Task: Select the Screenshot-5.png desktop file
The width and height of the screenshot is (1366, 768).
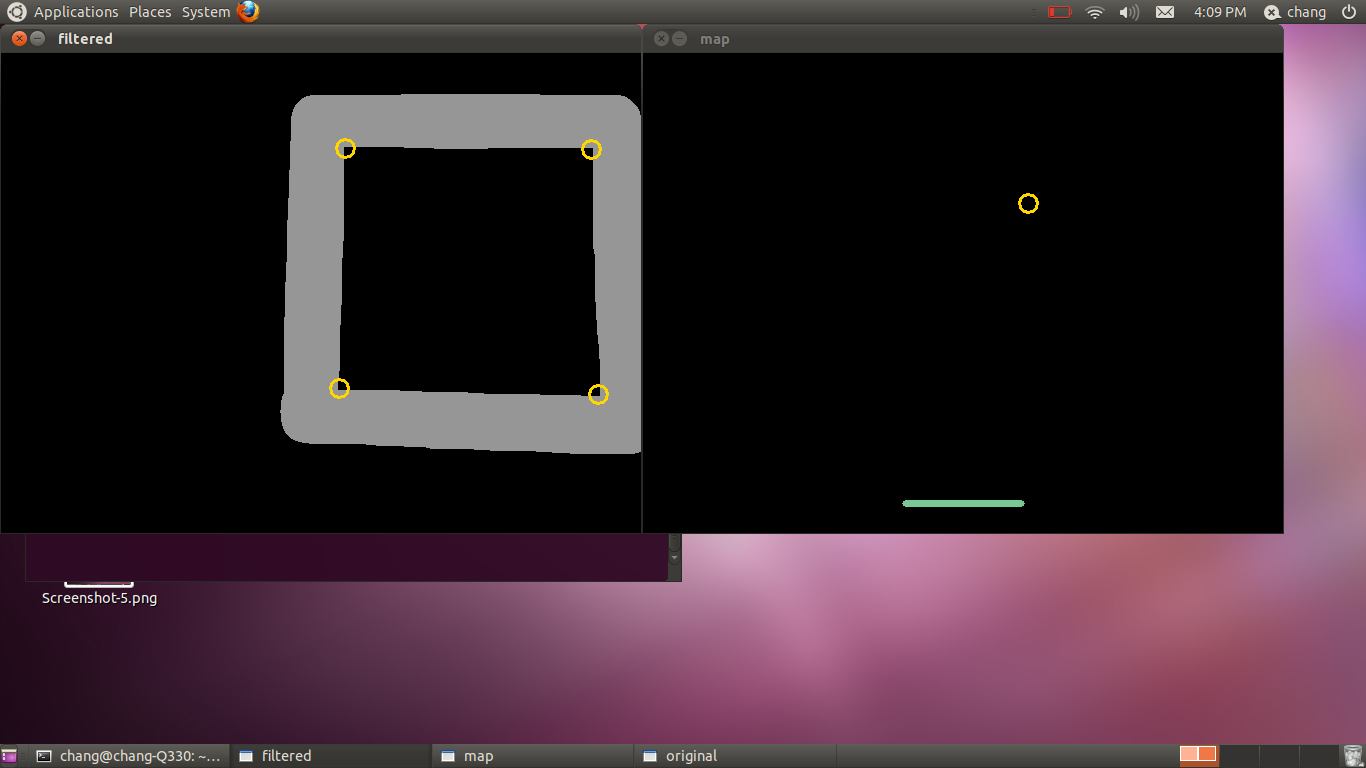Action: [x=99, y=598]
